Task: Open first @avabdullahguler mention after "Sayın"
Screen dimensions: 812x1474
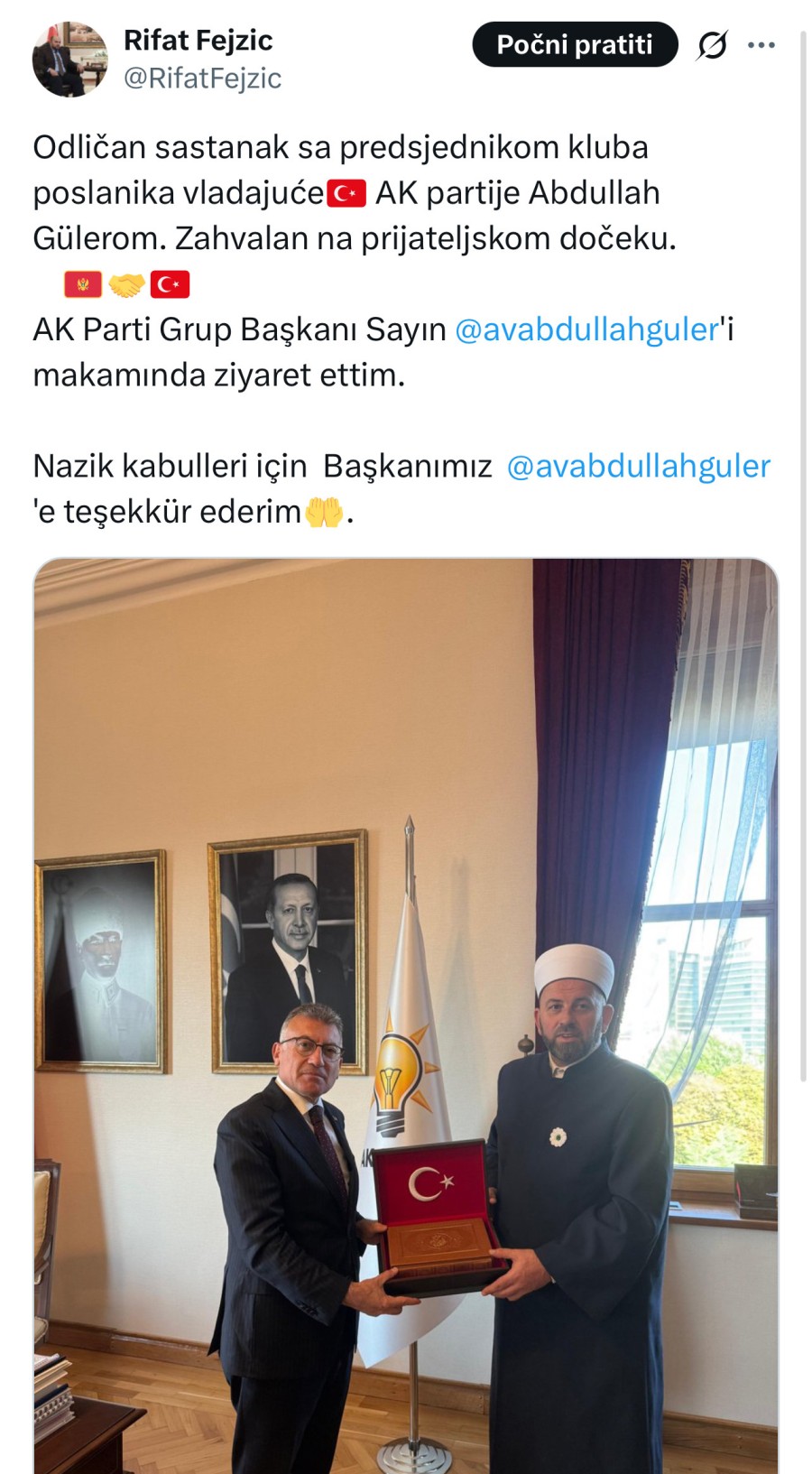Action: [587, 329]
